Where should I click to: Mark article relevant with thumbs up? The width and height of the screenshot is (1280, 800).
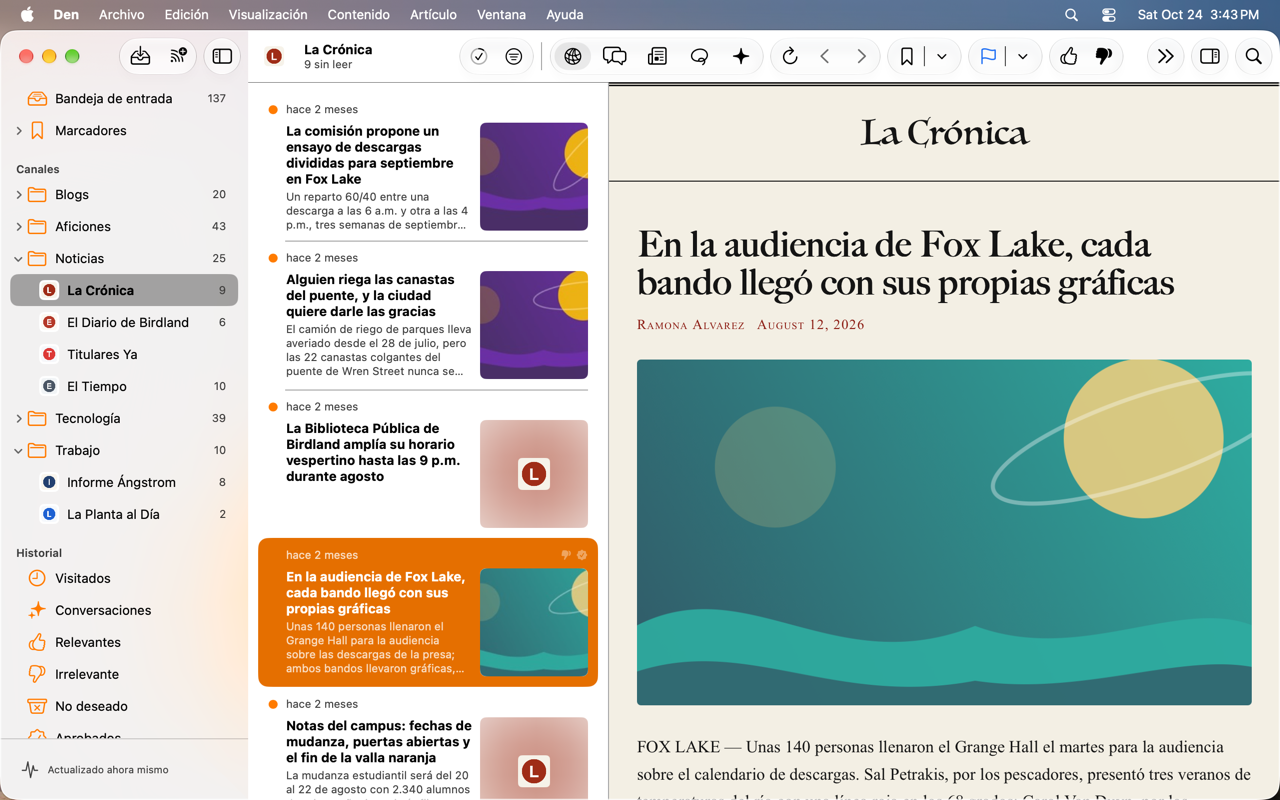tap(1069, 57)
